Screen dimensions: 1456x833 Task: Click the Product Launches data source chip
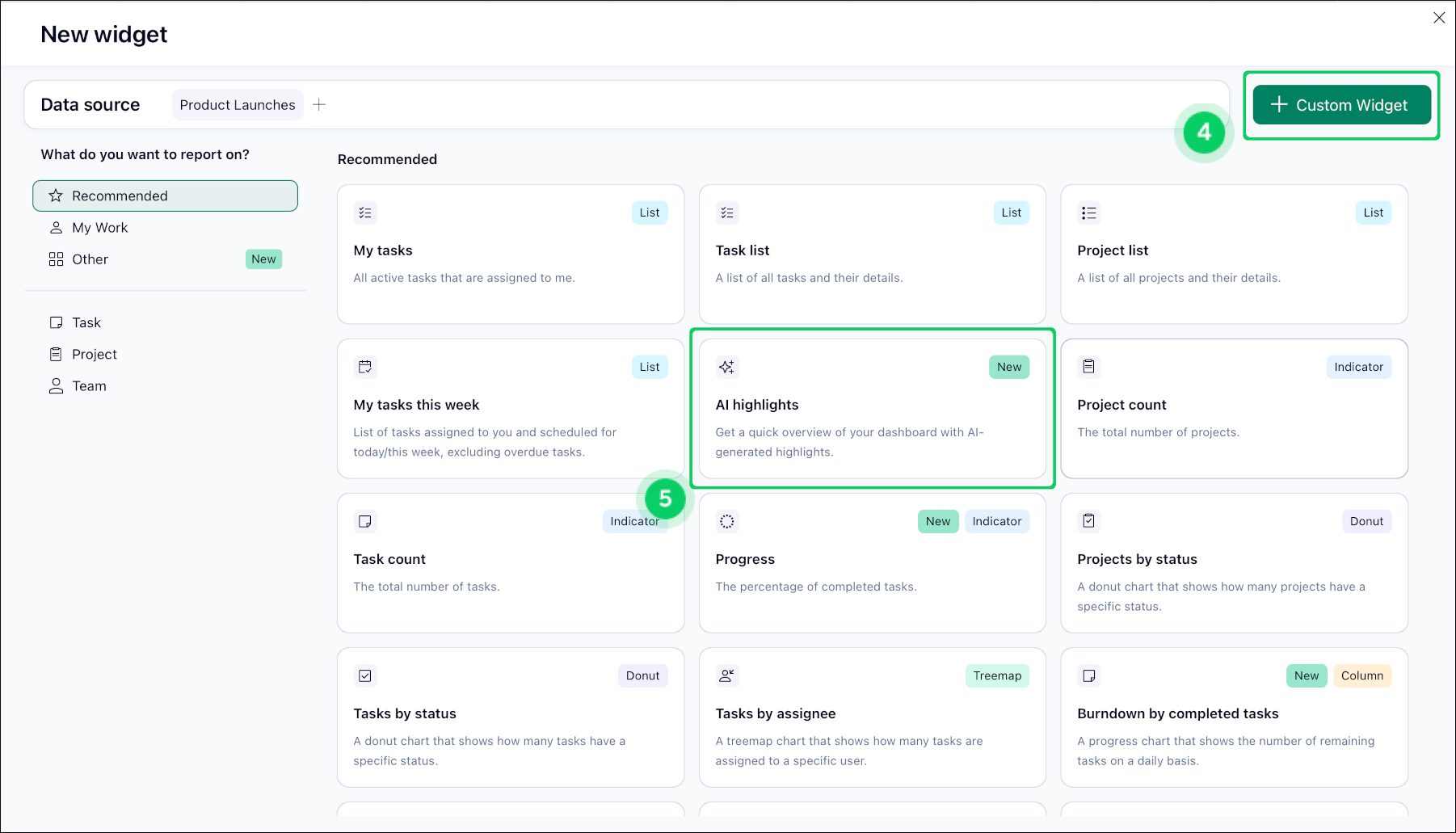tap(237, 105)
